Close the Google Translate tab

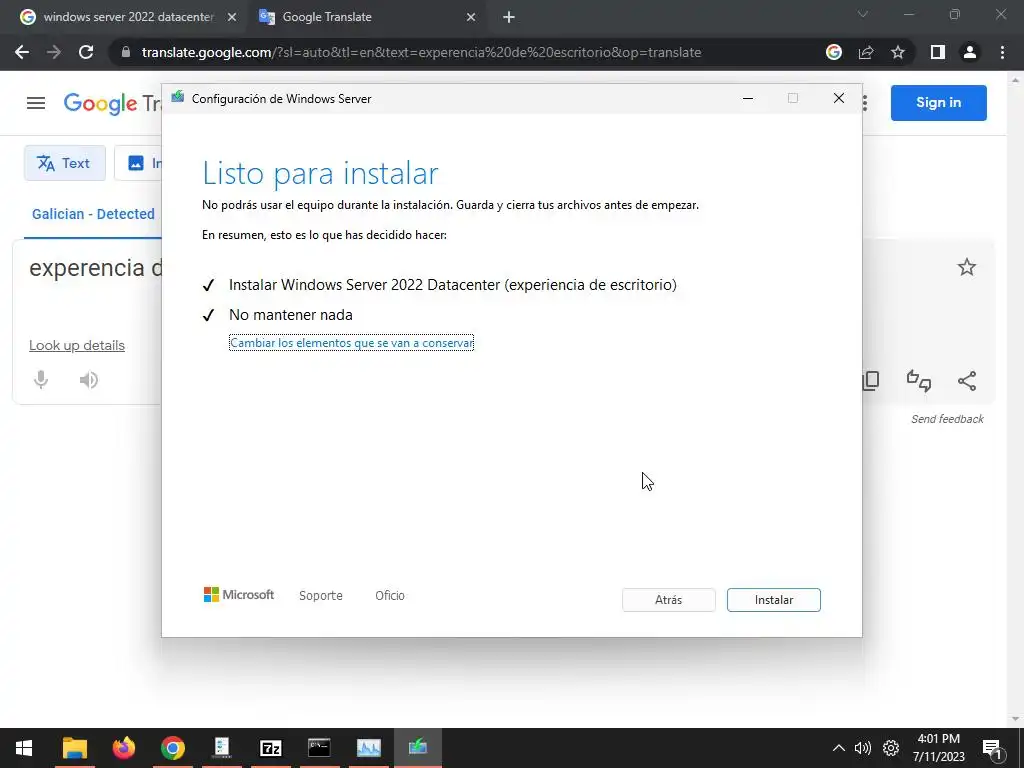471,17
